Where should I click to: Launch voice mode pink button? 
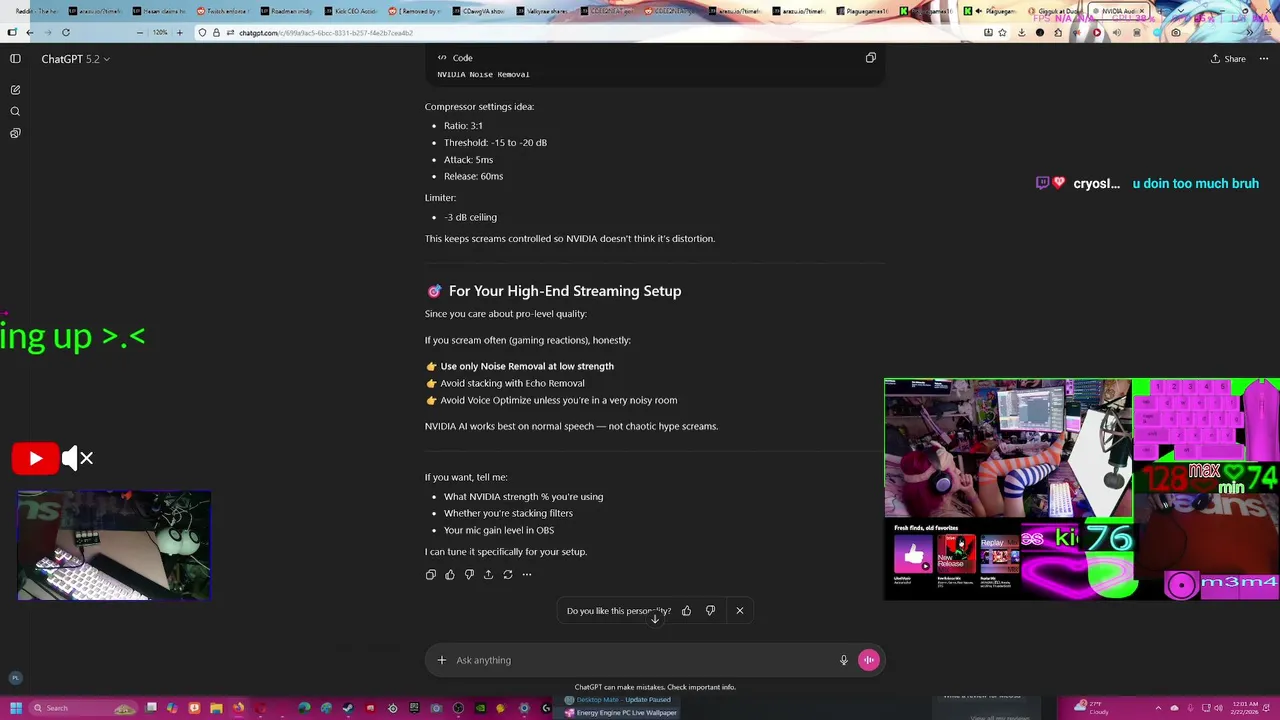point(868,660)
